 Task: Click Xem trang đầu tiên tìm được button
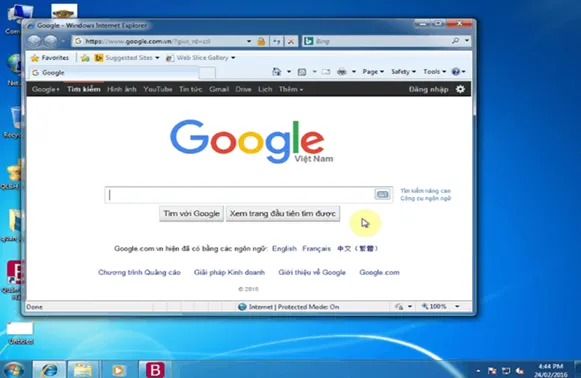283,213
